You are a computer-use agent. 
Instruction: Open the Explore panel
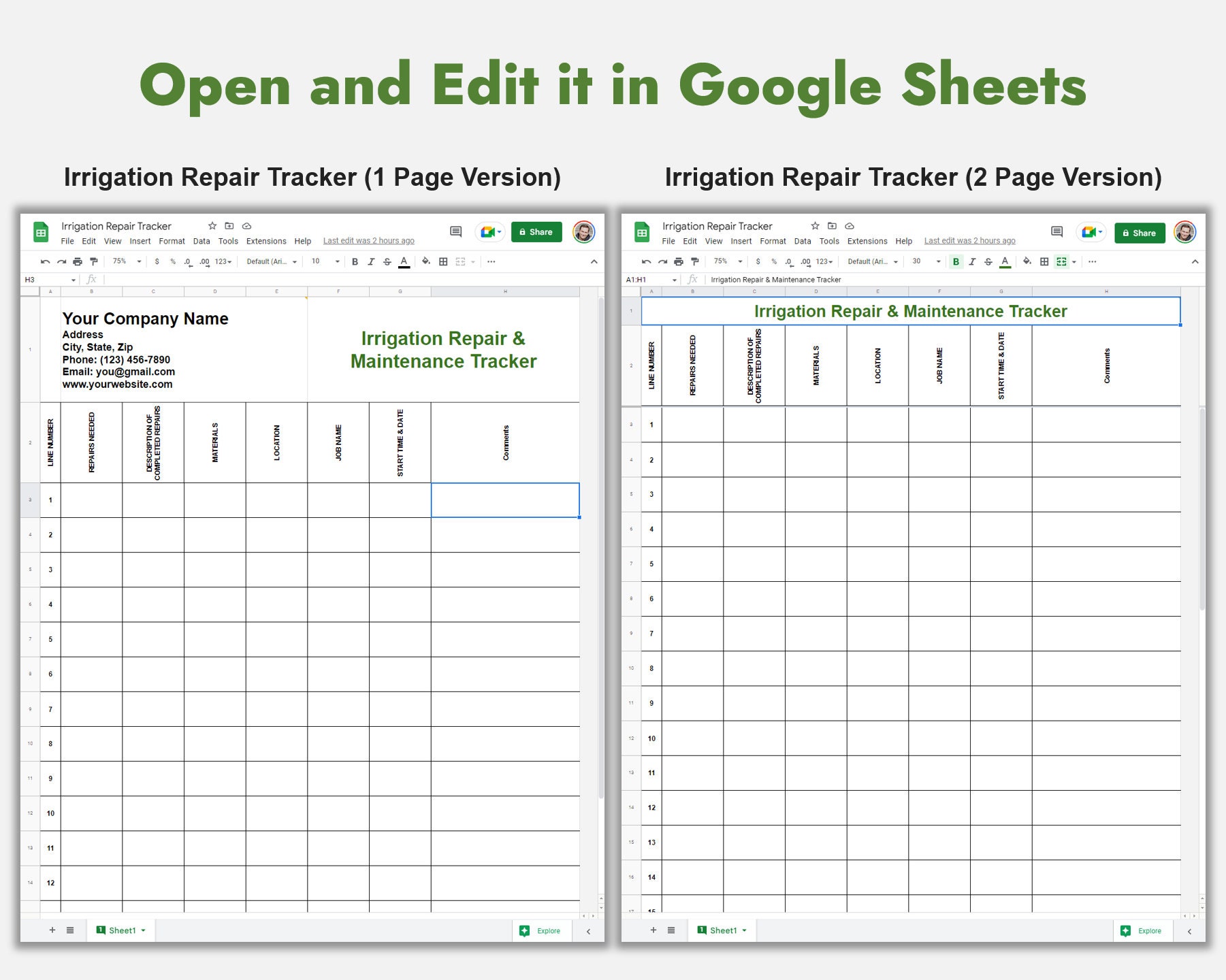[542, 930]
